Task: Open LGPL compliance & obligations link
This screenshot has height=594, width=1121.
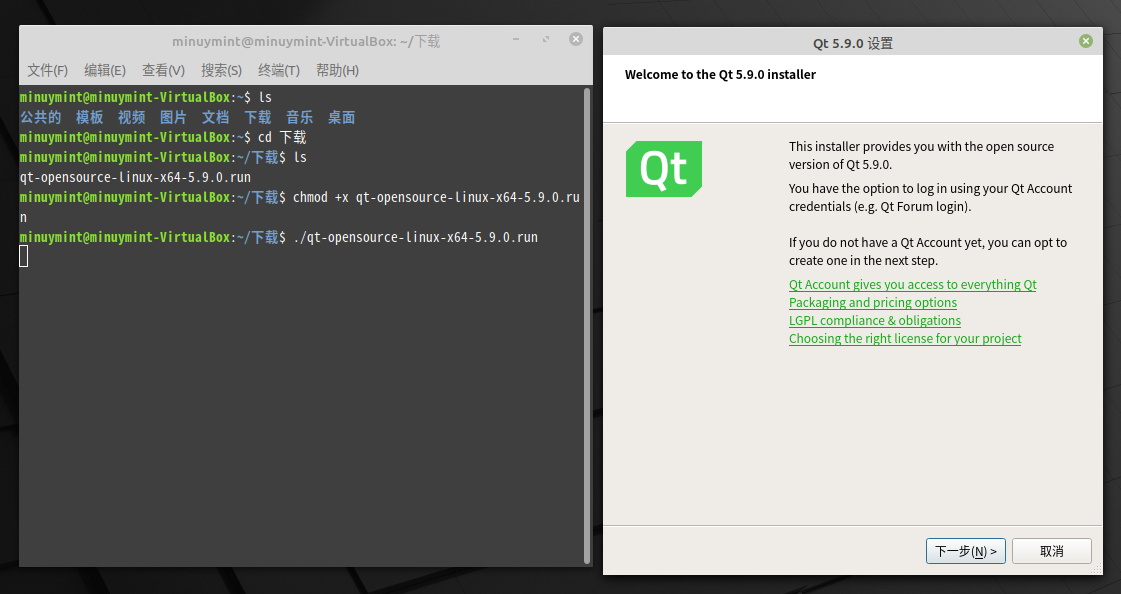Action: [x=874, y=320]
